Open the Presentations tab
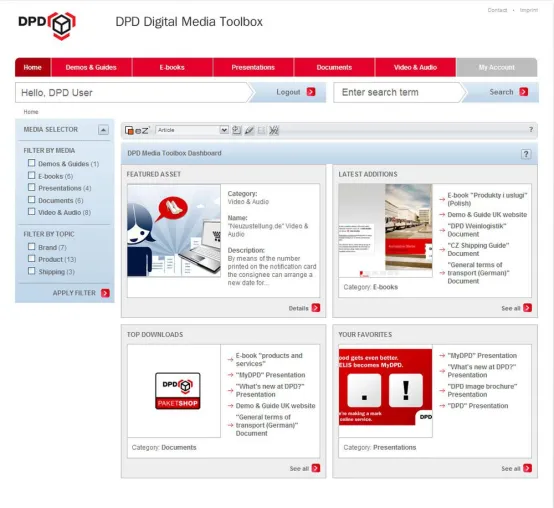 [x=253, y=67]
